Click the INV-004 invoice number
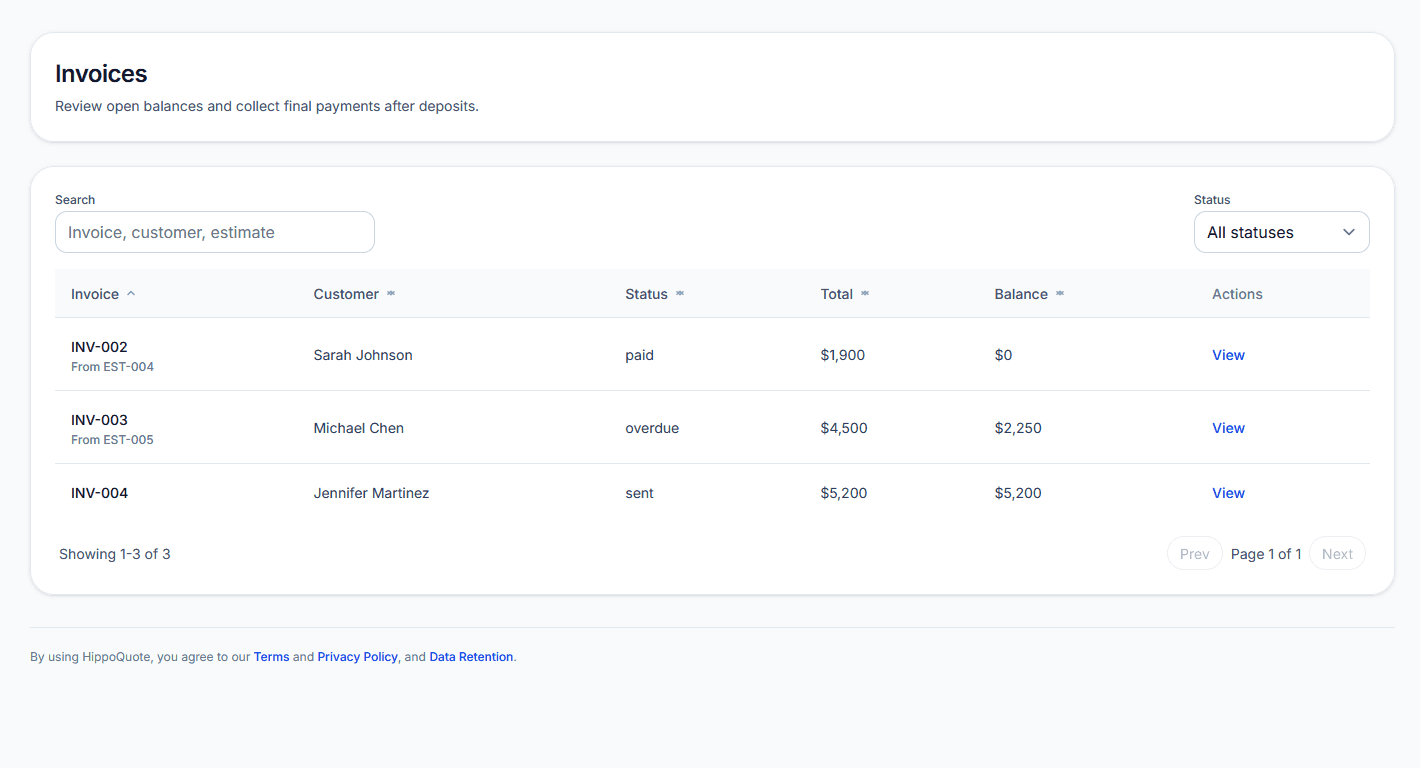 coord(99,493)
